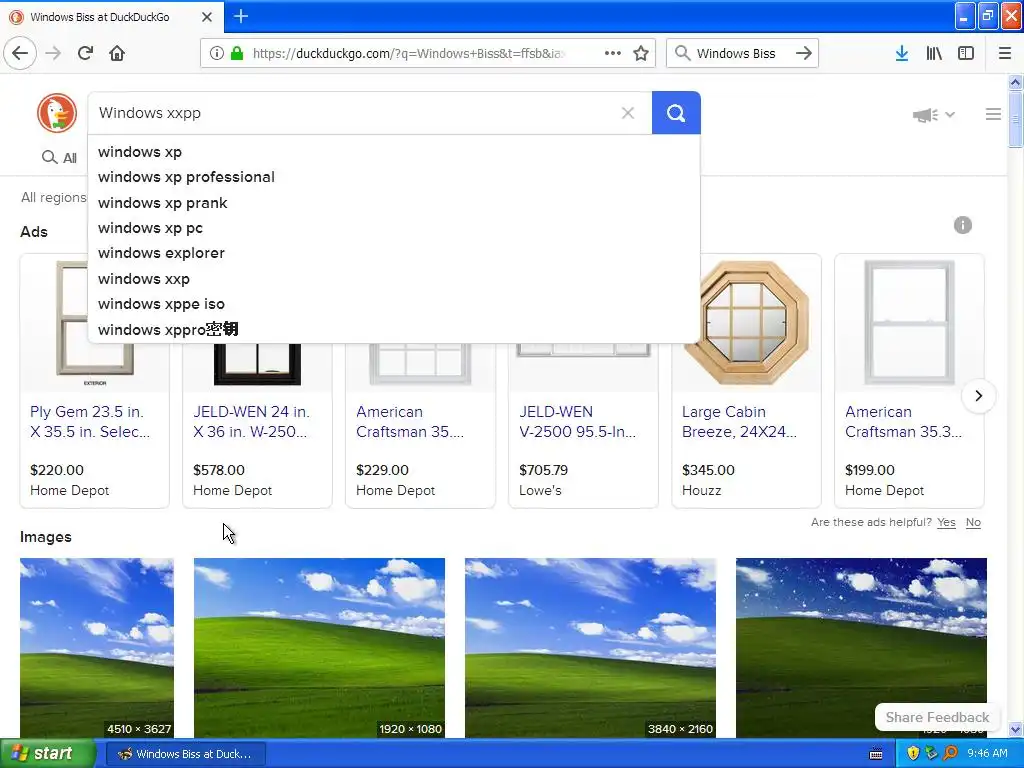Open the 4510 × 3627 Bliss image
The image size is (1024, 768).
pyautogui.click(x=97, y=648)
